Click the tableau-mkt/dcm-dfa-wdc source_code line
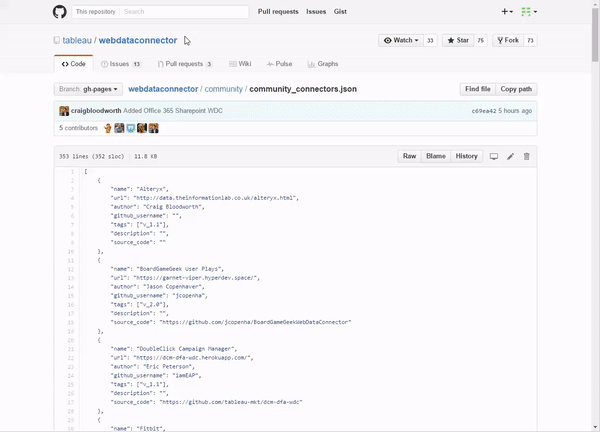This screenshot has height=432, width=600. (207, 403)
